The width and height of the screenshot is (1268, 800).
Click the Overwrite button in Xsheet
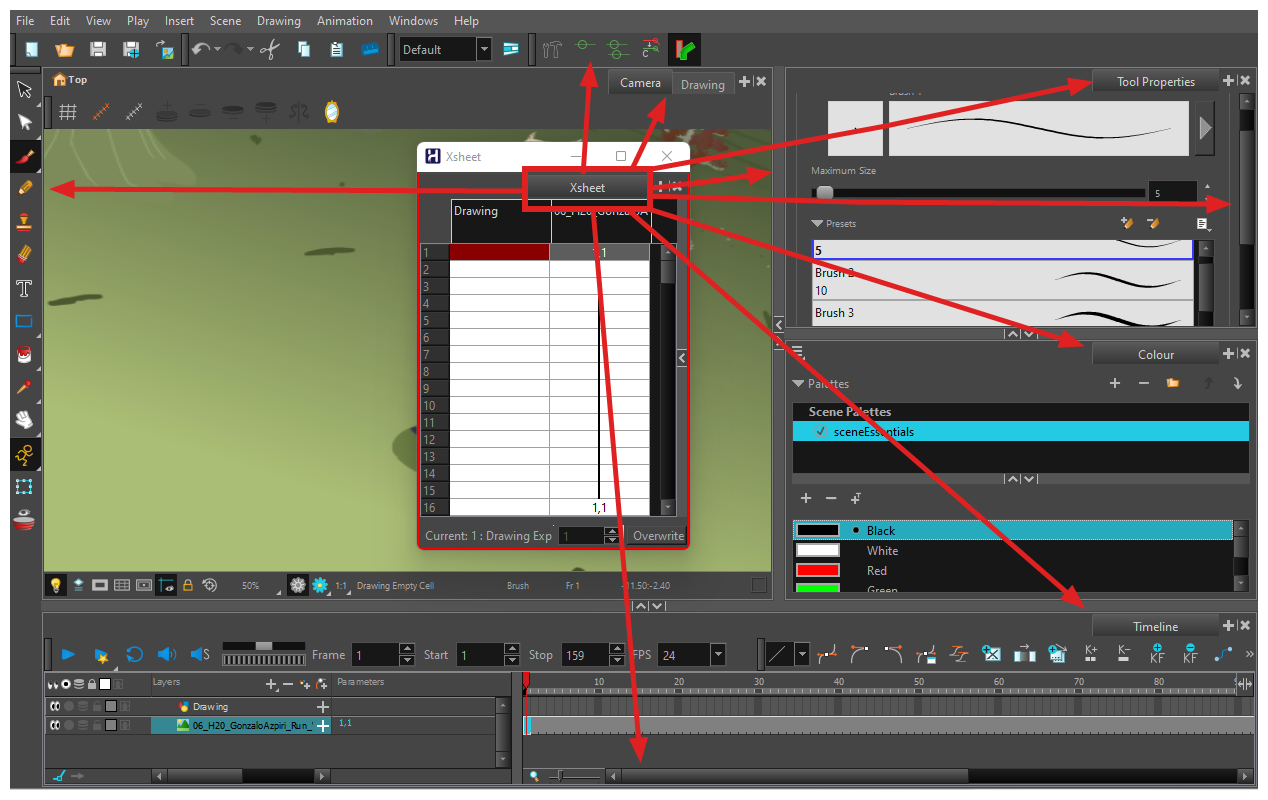(658, 536)
